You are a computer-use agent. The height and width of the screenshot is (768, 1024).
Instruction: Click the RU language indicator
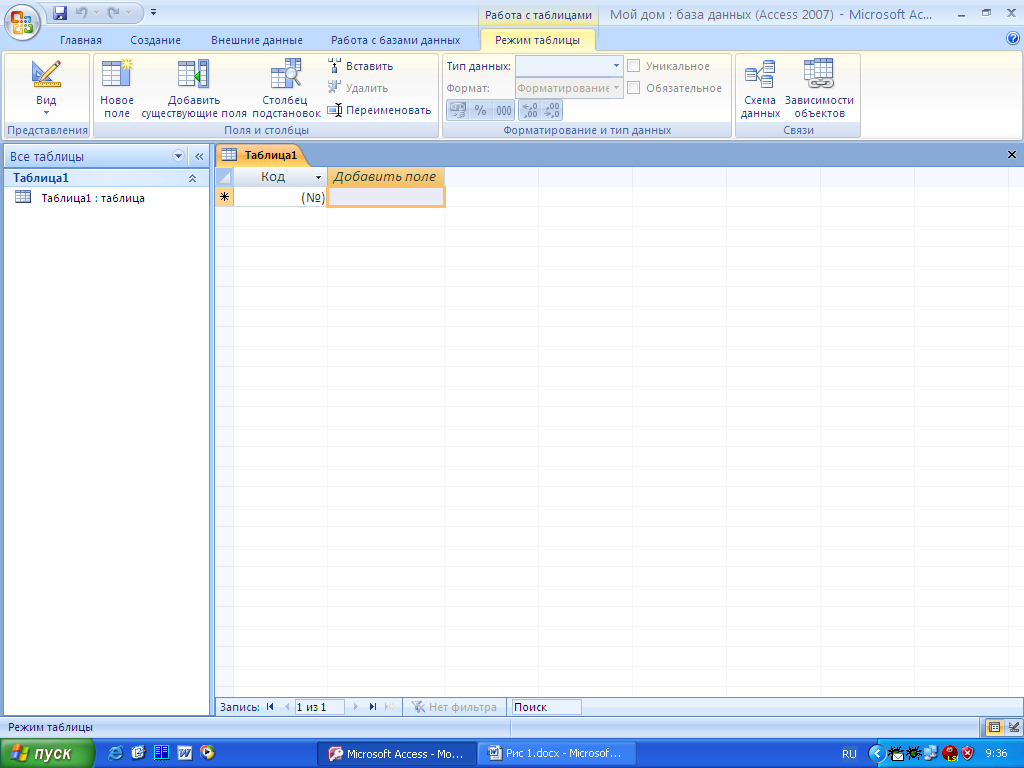coord(849,754)
